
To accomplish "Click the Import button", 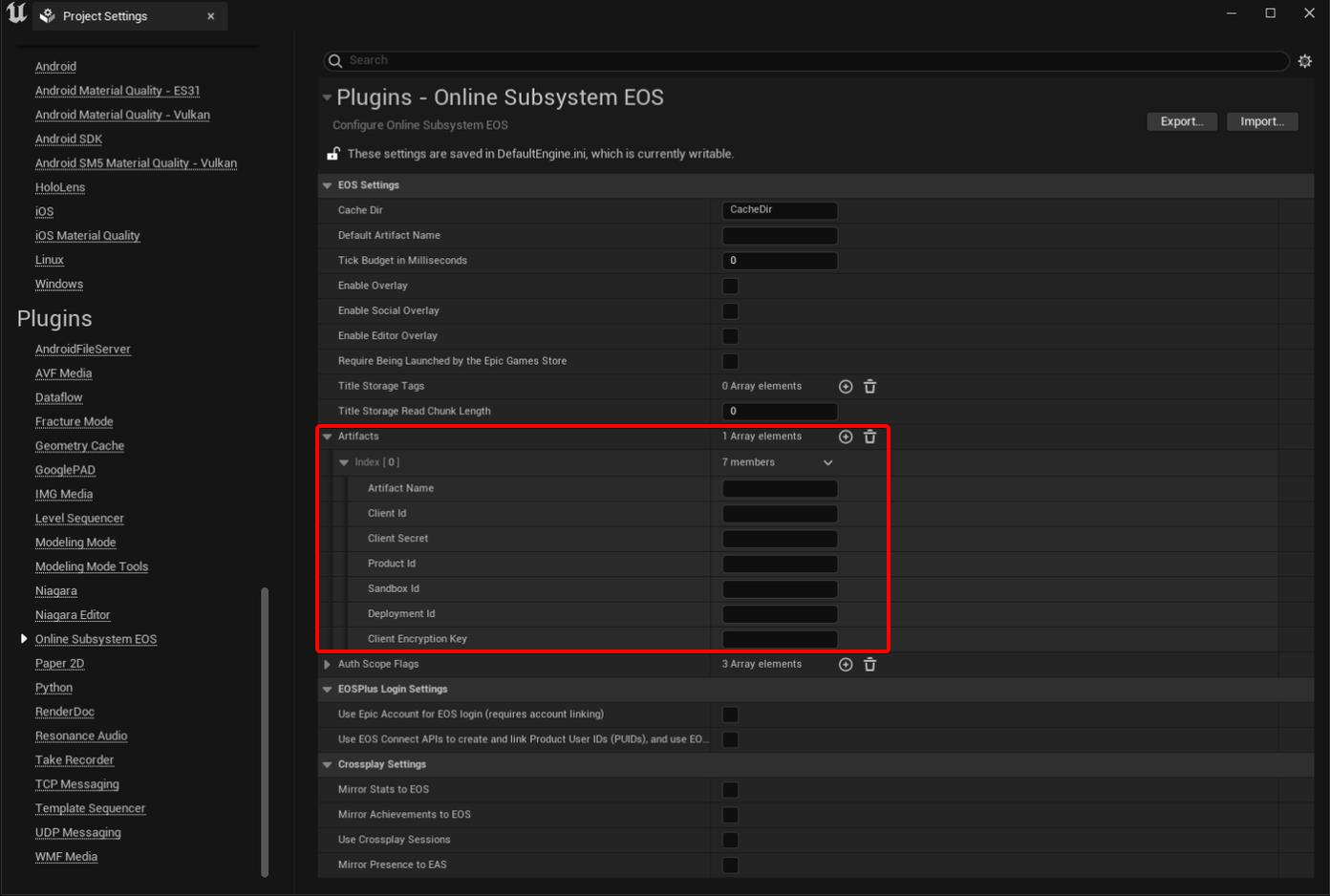I will pyautogui.click(x=1261, y=121).
